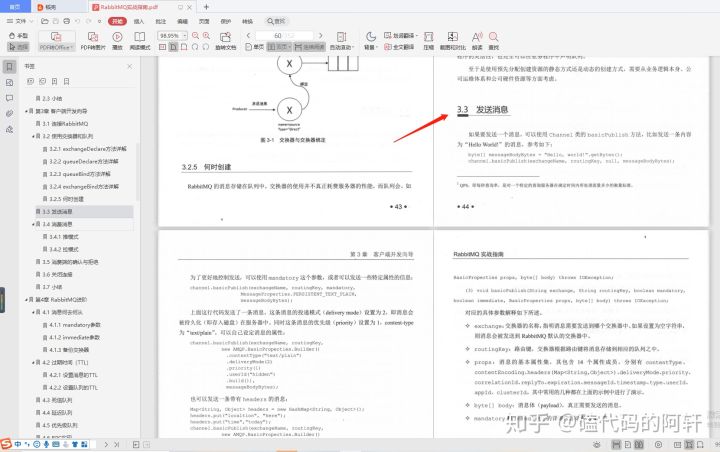Switch to the 开始 ribbon tab
The image size is (720, 452).
(x=117, y=21)
